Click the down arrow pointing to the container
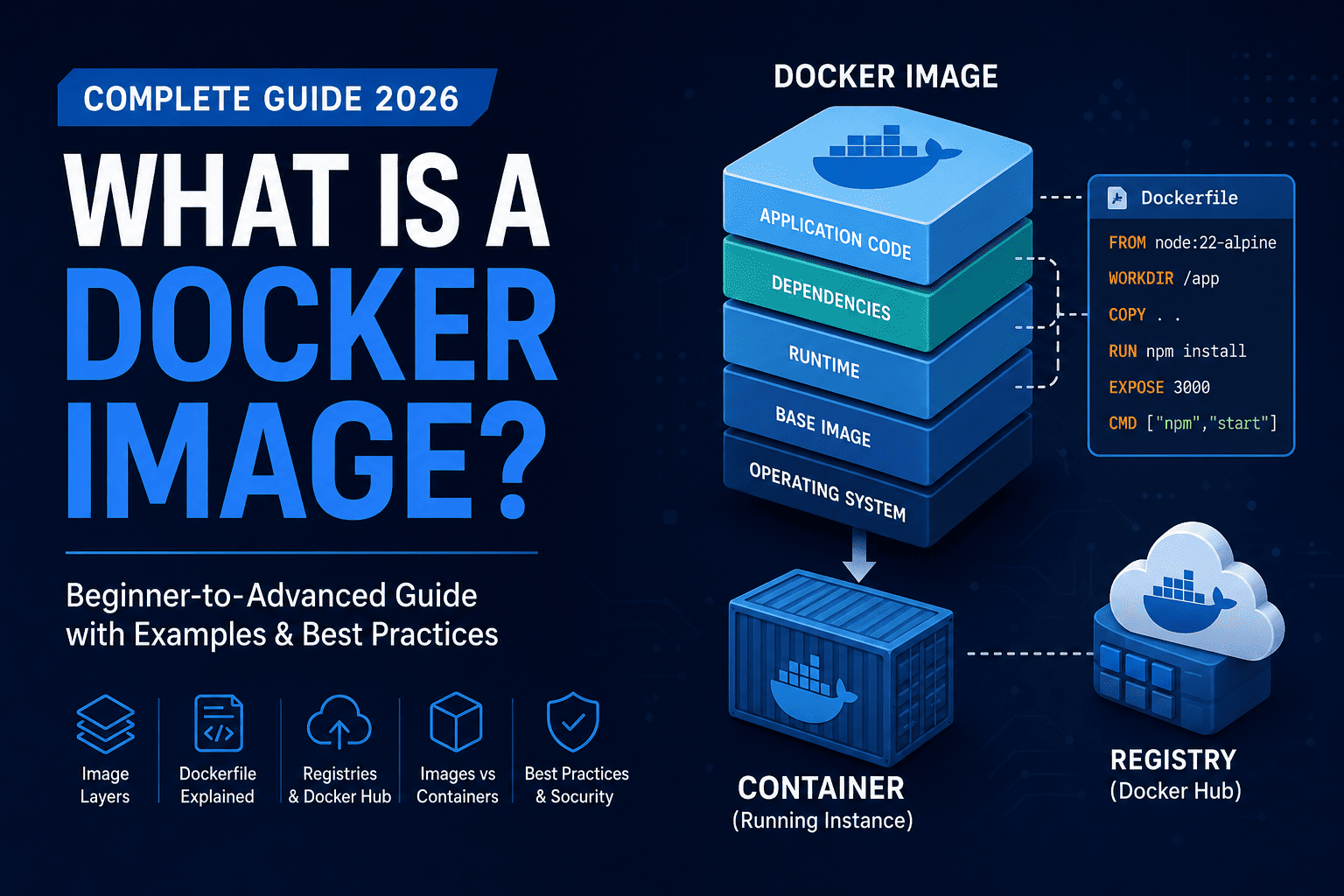The image size is (1344, 896). [859, 556]
